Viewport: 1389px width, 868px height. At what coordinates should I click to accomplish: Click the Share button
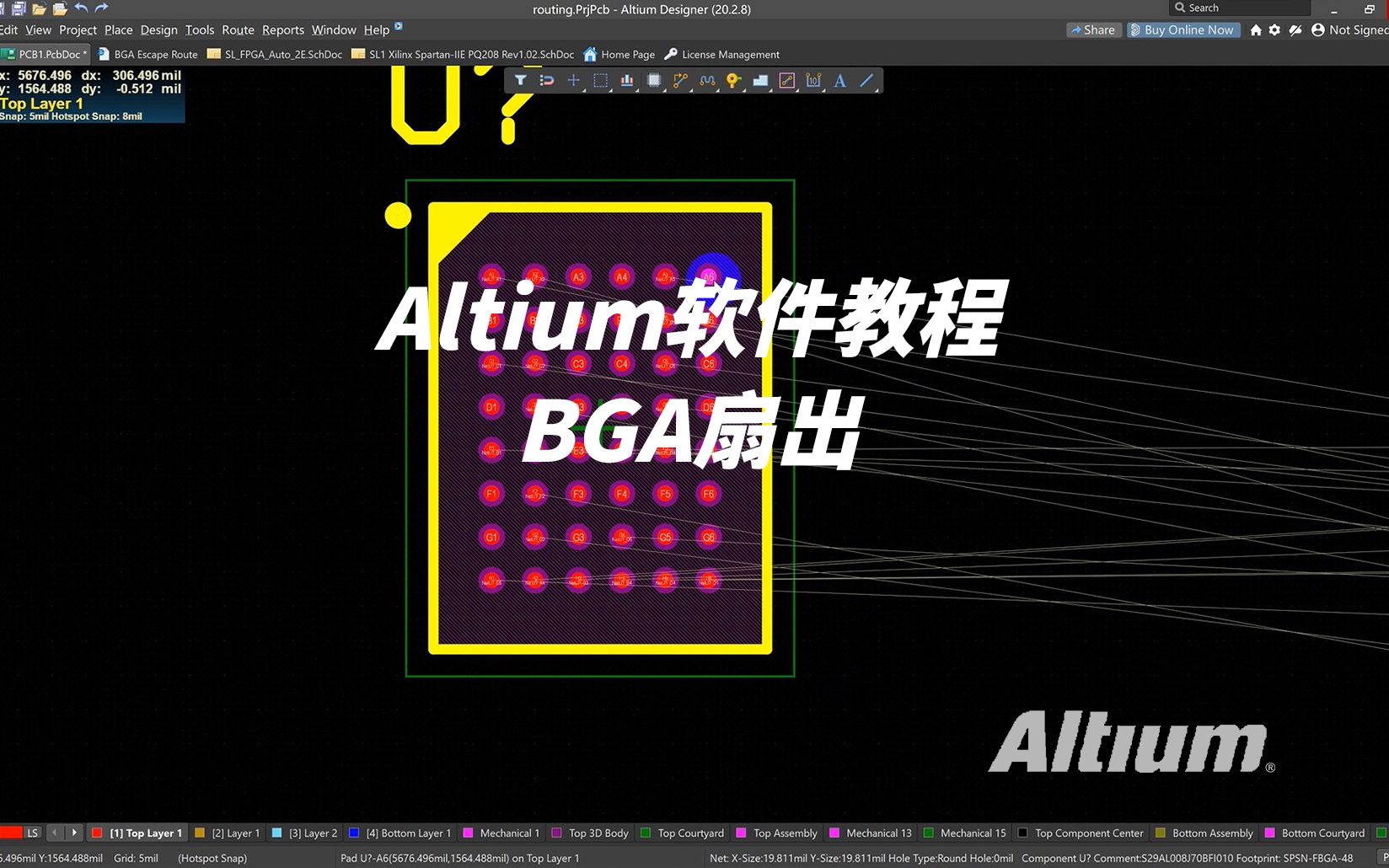point(1093,29)
